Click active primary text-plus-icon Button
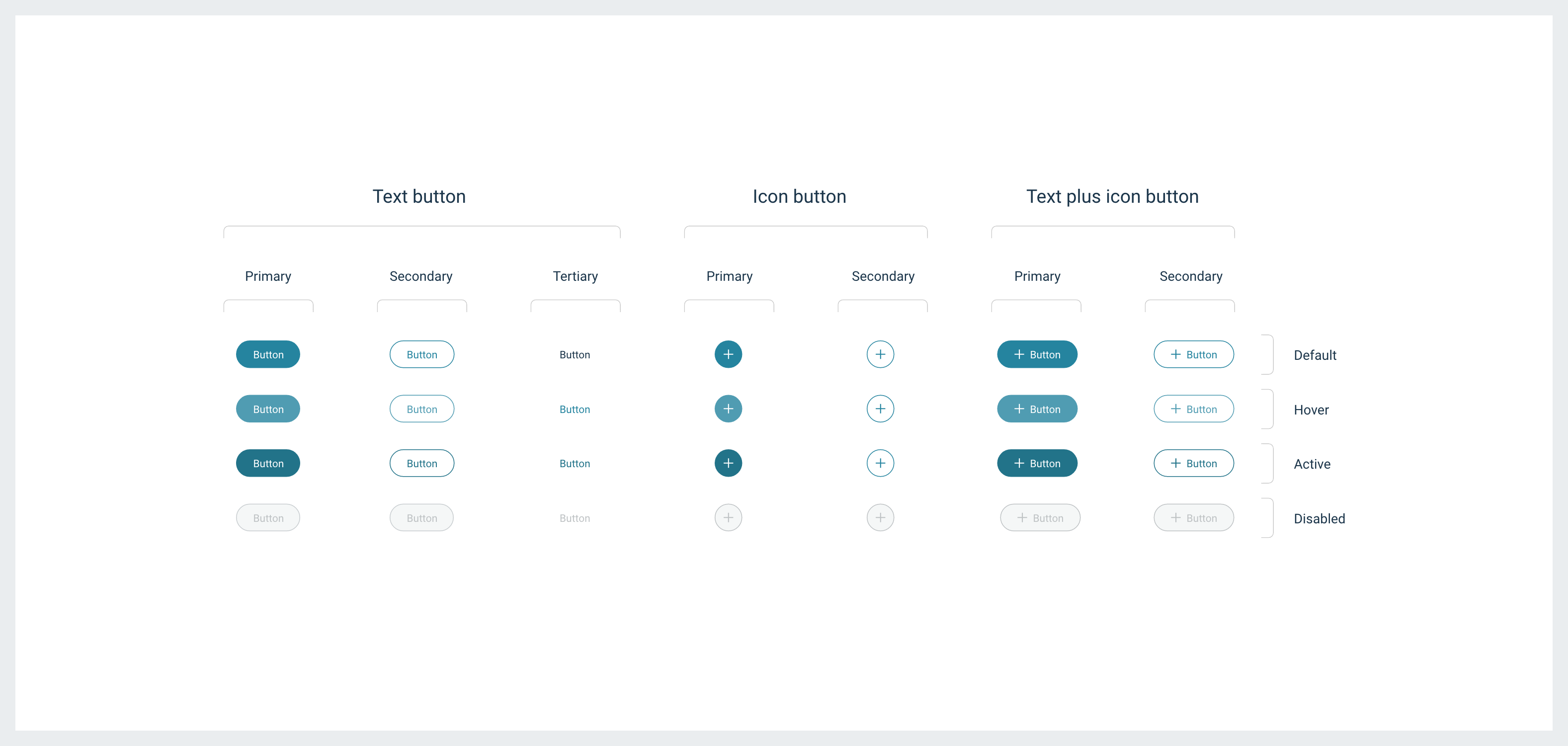 tap(1037, 463)
